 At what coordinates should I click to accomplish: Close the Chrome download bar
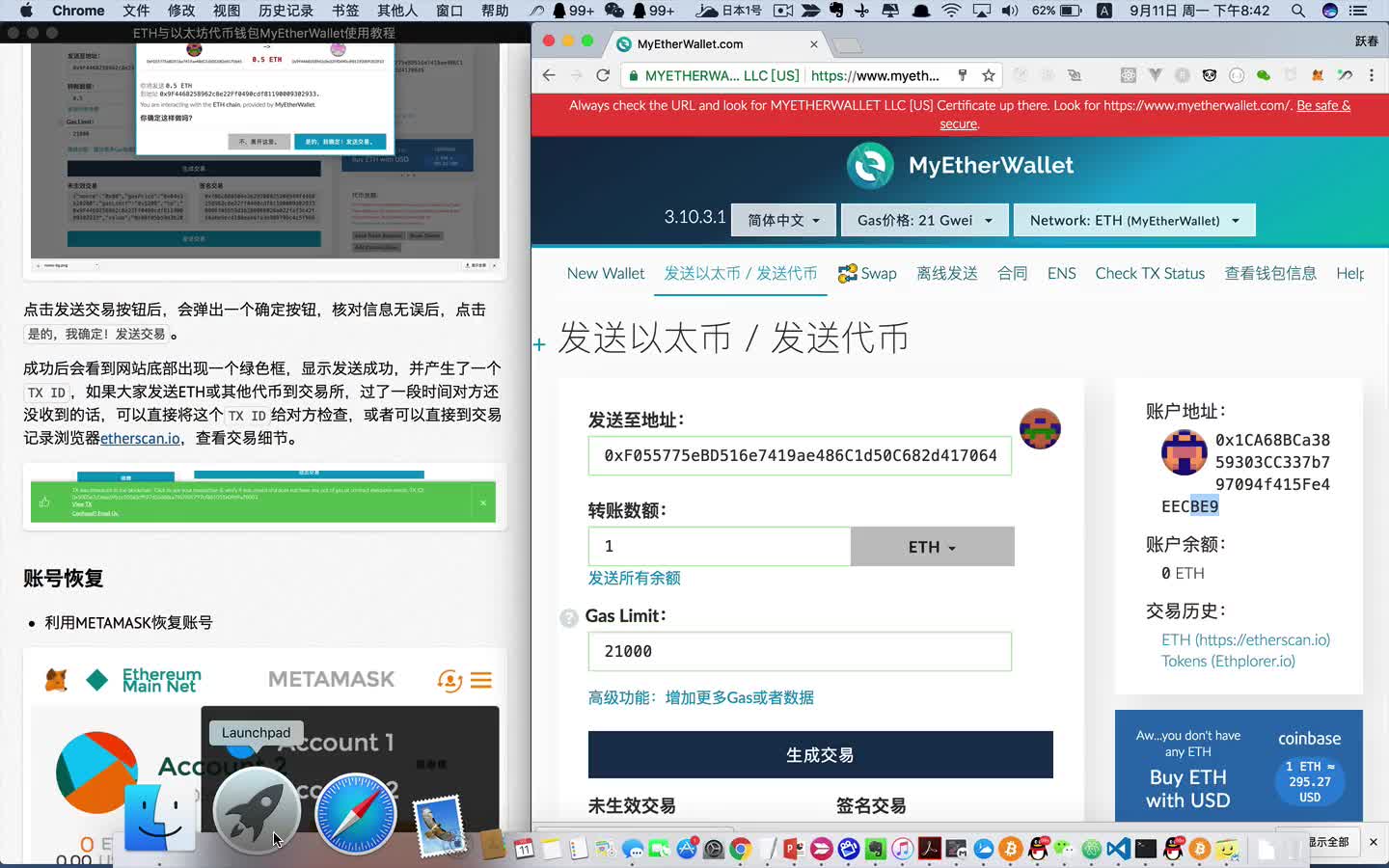click(1374, 842)
